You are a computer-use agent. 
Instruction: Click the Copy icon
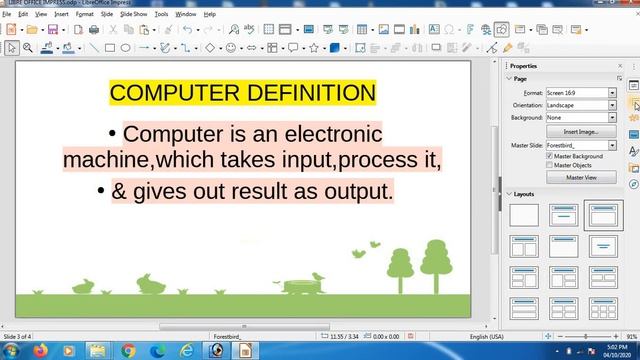coord(129,29)
